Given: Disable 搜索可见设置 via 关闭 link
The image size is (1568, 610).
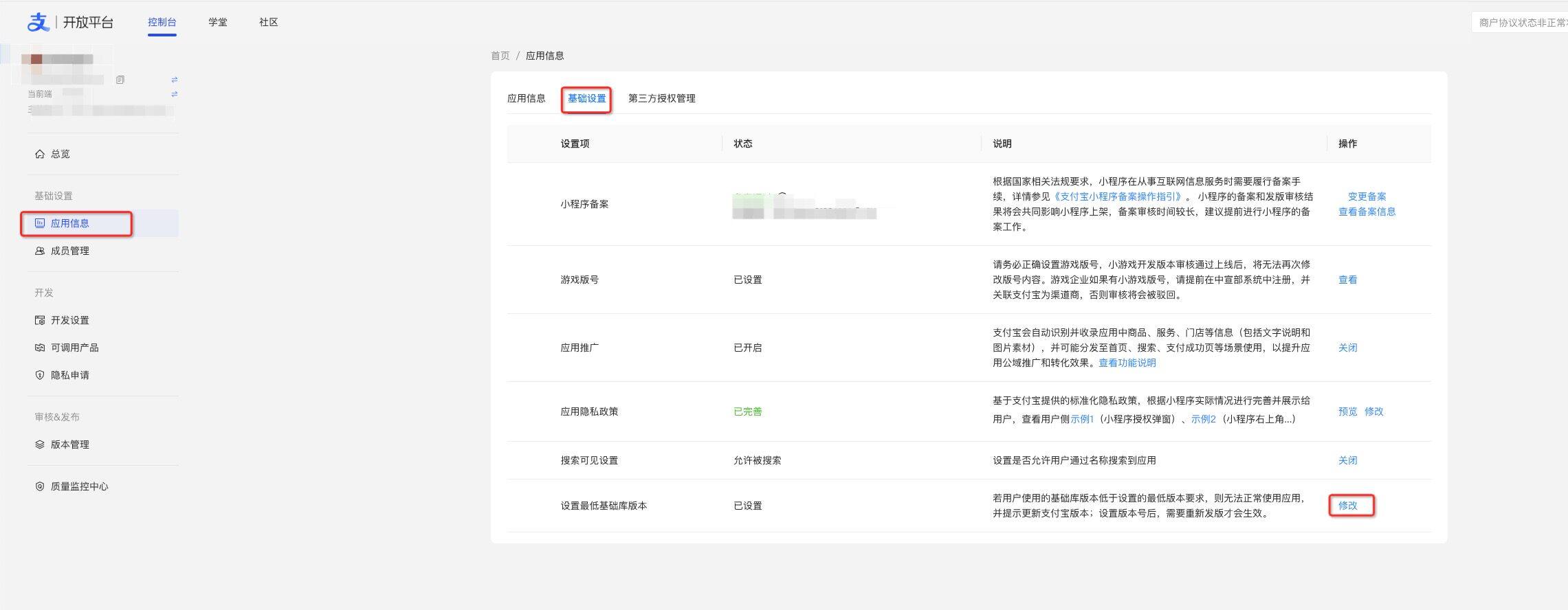Looking at the screenshot, I should pos(1347,460).
